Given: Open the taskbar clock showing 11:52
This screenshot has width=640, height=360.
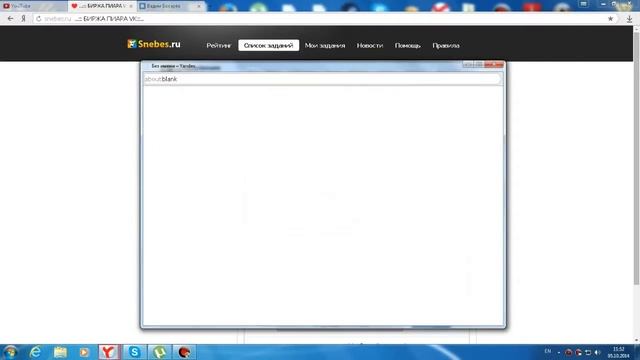Looking at the screenshot, I should (x=619, y=352).
